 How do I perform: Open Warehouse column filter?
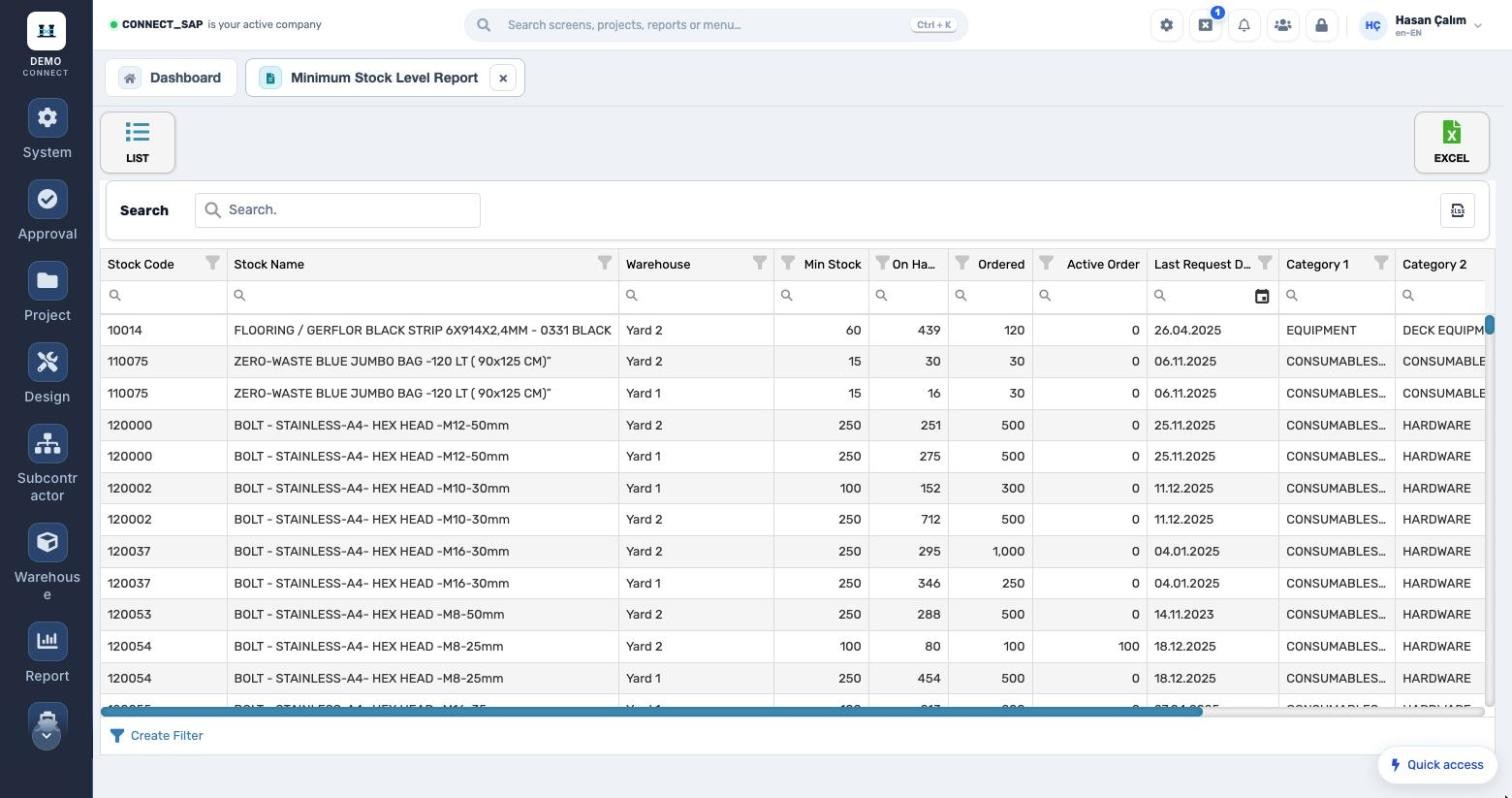coord(759,263)
